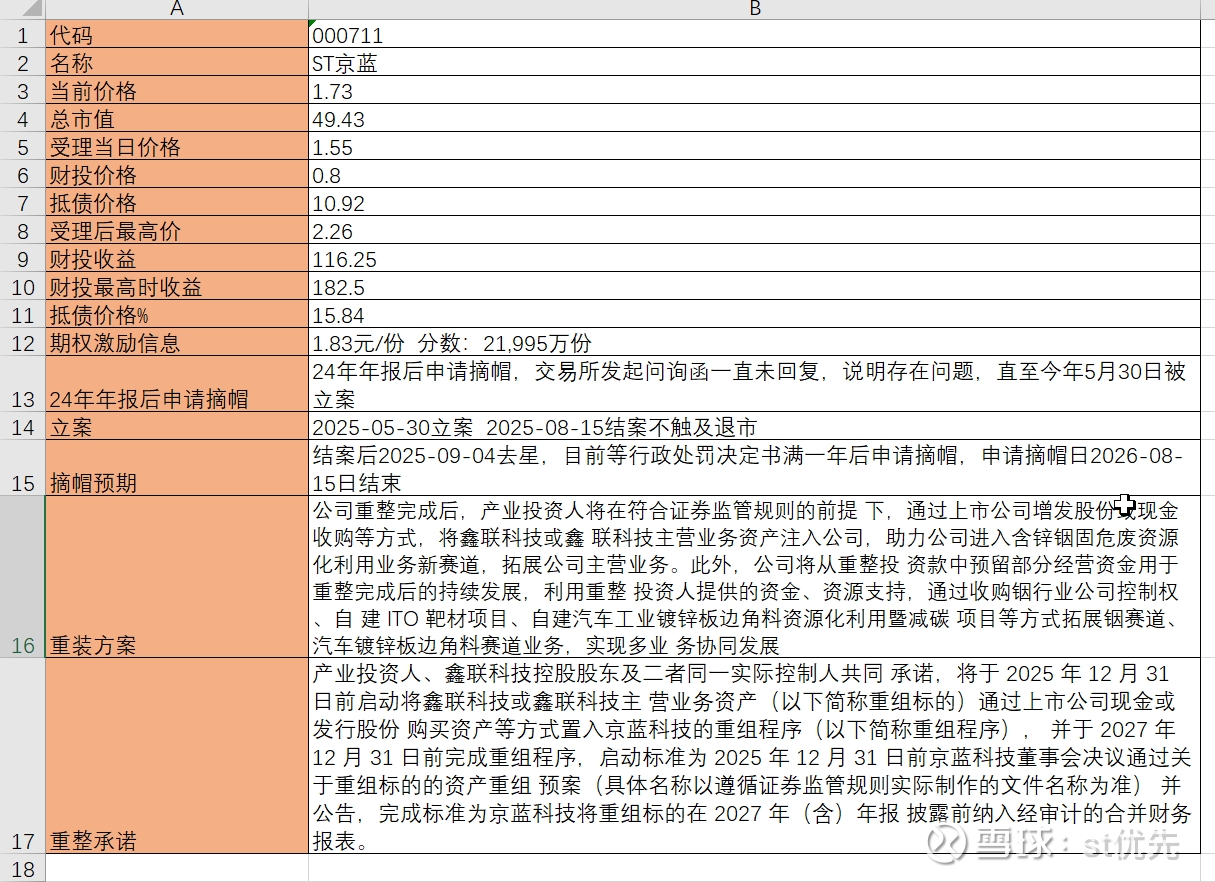Select cell starting 公司重整完成后
This screenshot has height=882, width=1215.
pyautogui.click(x=755, y=576)
